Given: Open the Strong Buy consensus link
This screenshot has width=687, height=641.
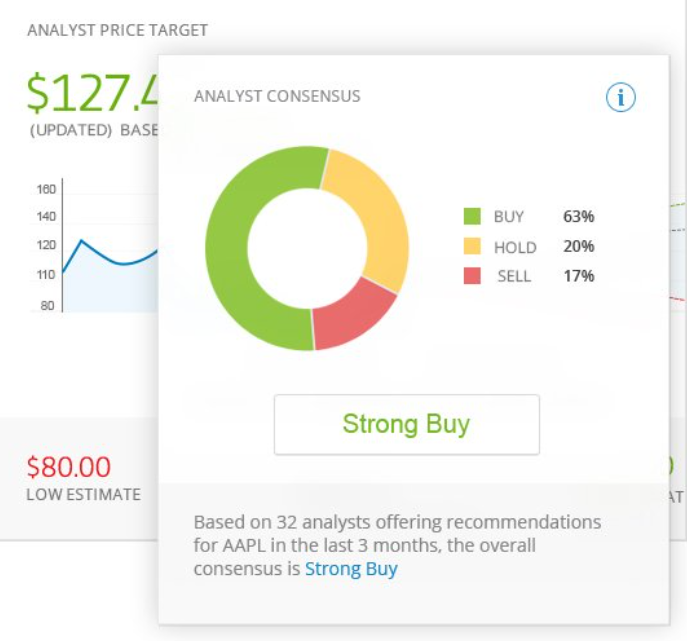Looking at the screenshot, I should pos(351,569).
